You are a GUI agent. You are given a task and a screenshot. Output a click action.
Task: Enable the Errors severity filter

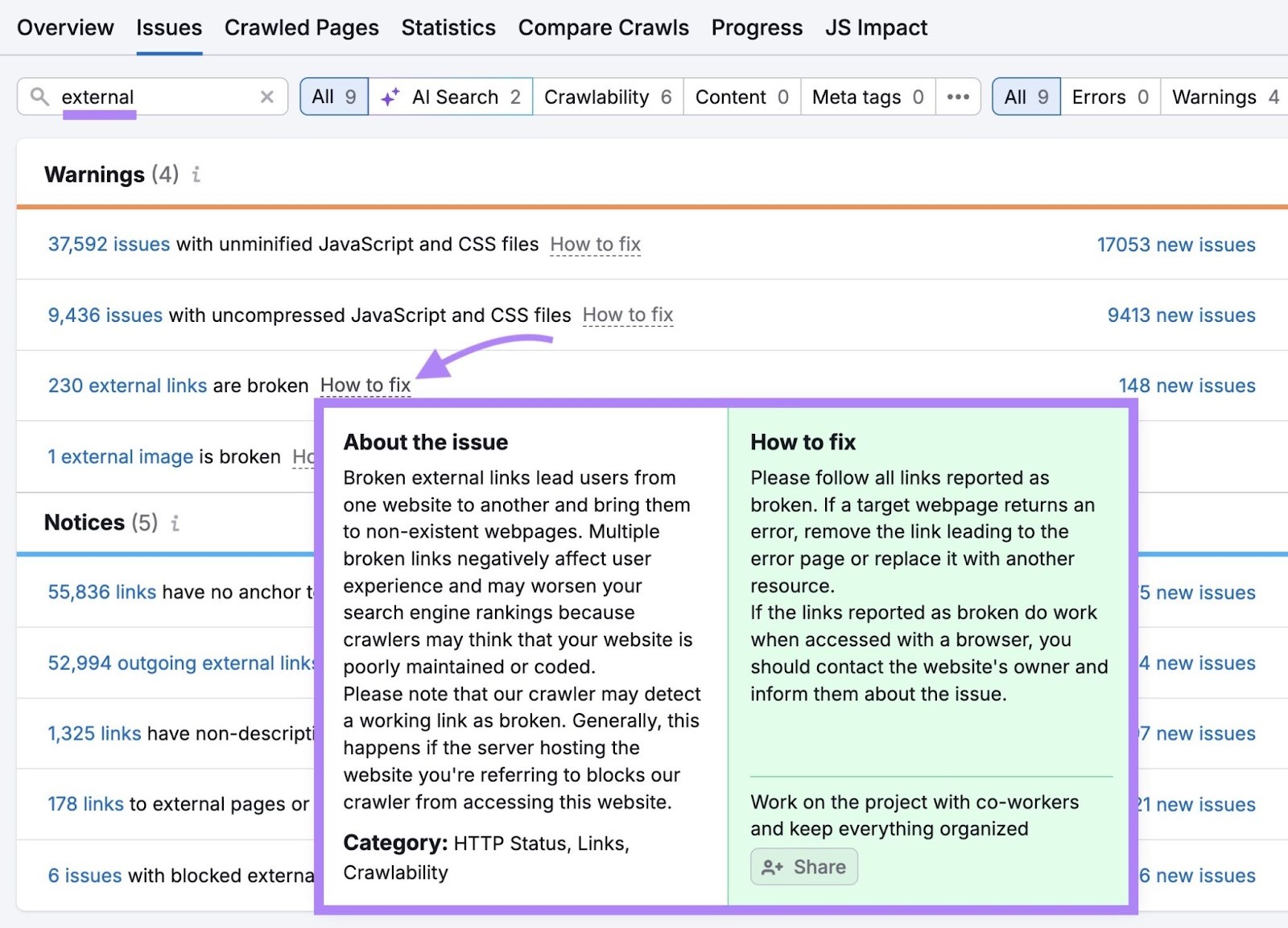point(1109,97)
